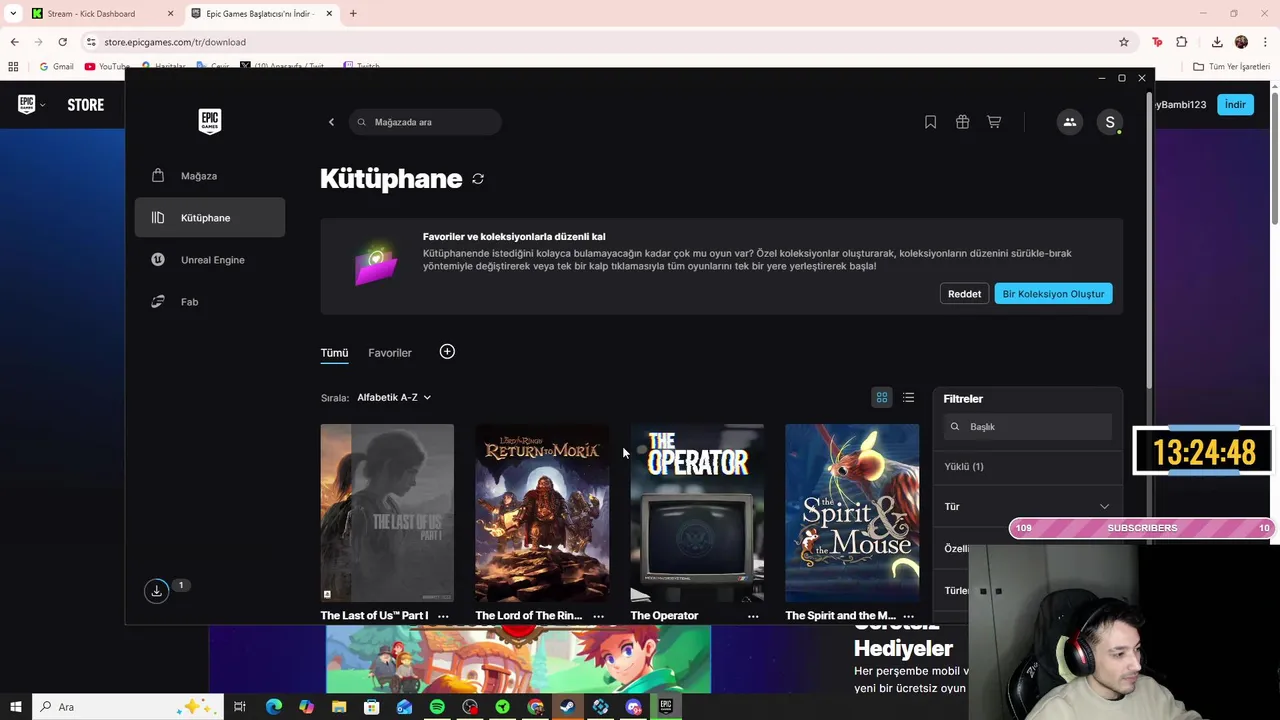The width and height of the screenshot is (1280, 720).
Task: Open the Mağaza section in sidebar
Action: point(210,176)
